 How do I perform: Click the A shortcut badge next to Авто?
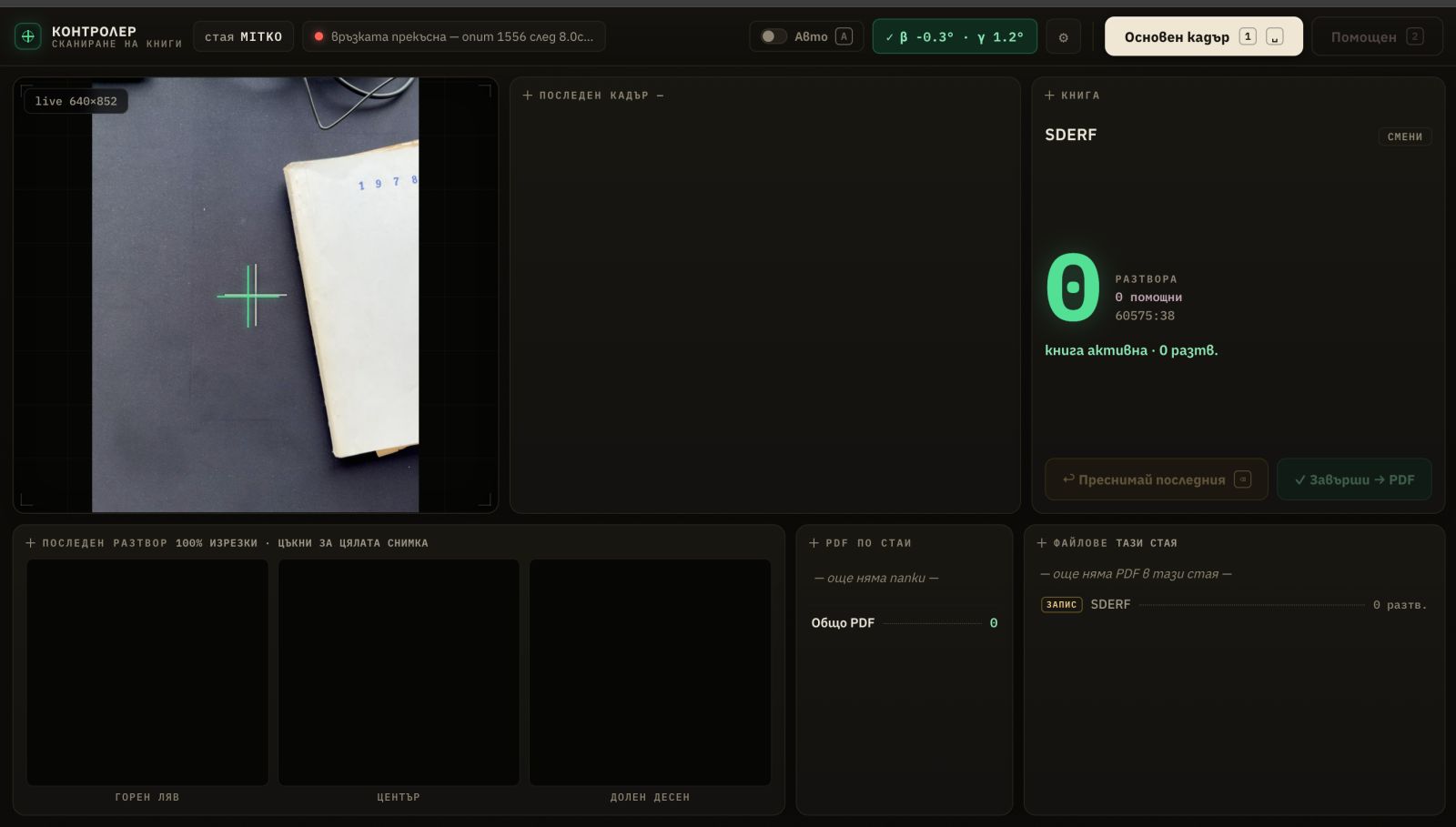[844, 36]
